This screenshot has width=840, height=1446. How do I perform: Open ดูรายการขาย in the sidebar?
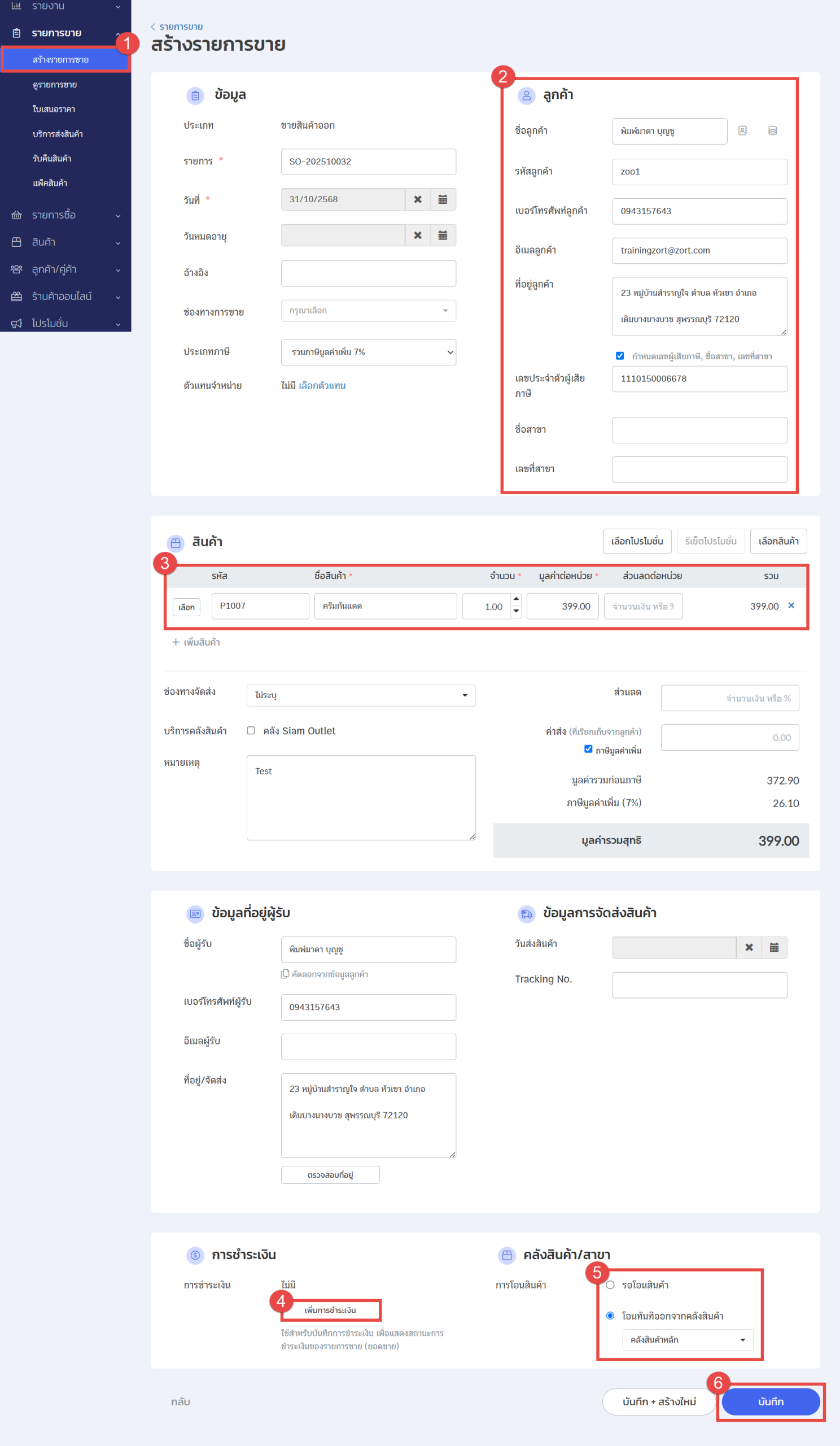54,84
